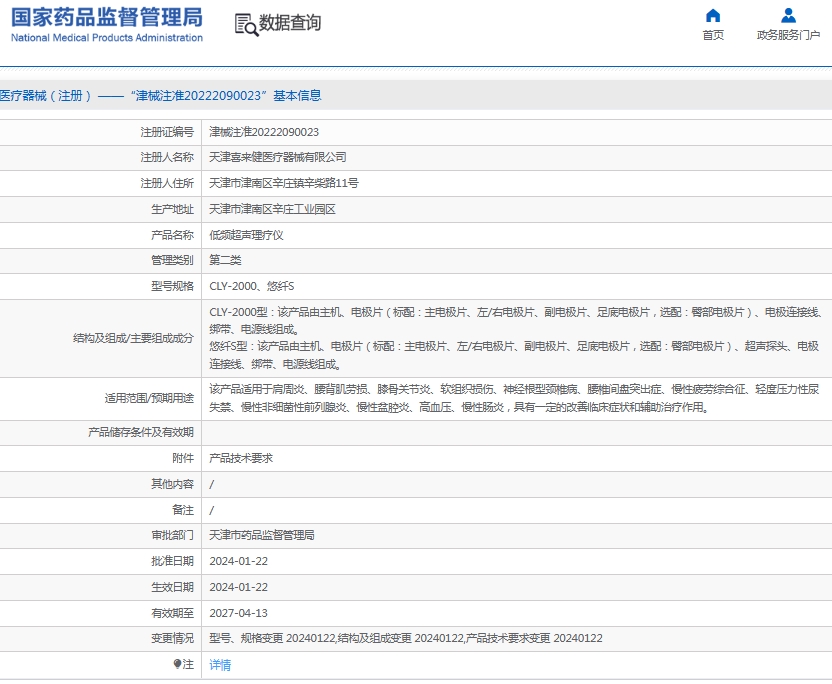The height and width of the screenshot is (684, 832).
Task: Select registrant name 天津喜来健医疗器械有限公司
Action: [278, 157]
